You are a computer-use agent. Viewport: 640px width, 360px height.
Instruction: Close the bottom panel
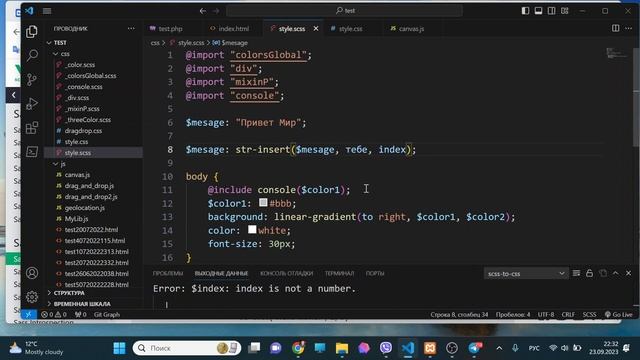(x=629, y=273)
